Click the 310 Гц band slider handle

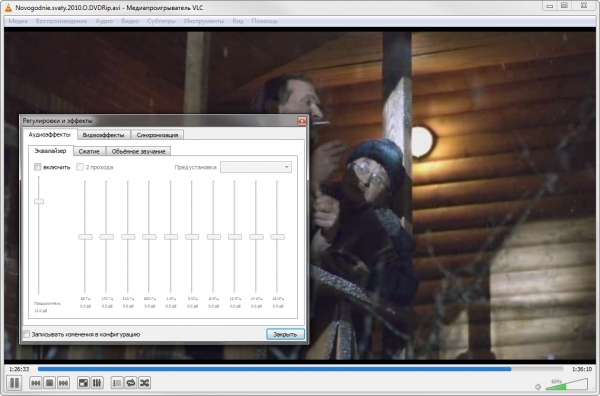click(128, 237)
